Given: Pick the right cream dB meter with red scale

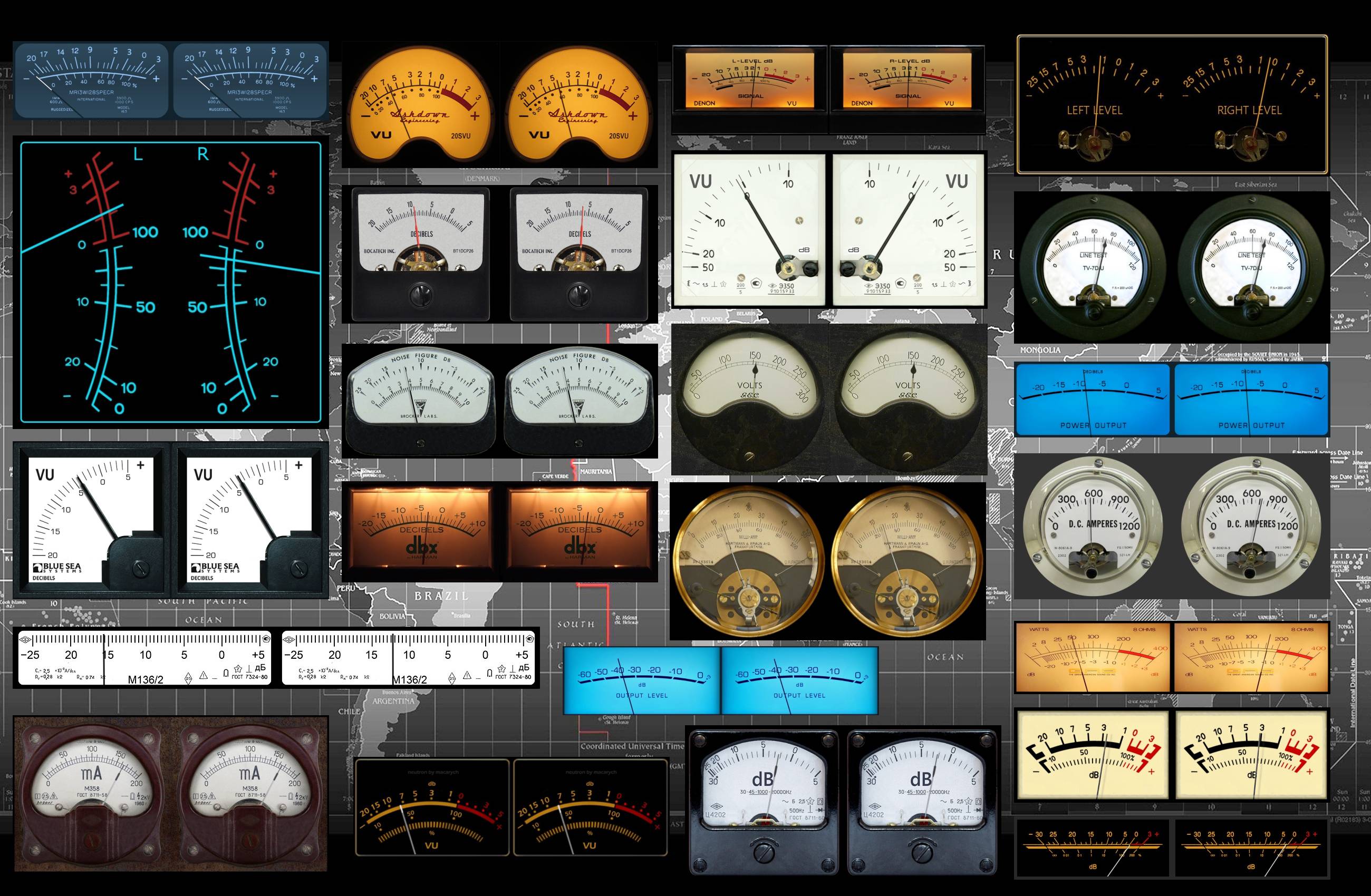Looking at the screenshot, I should point(1251,755).
